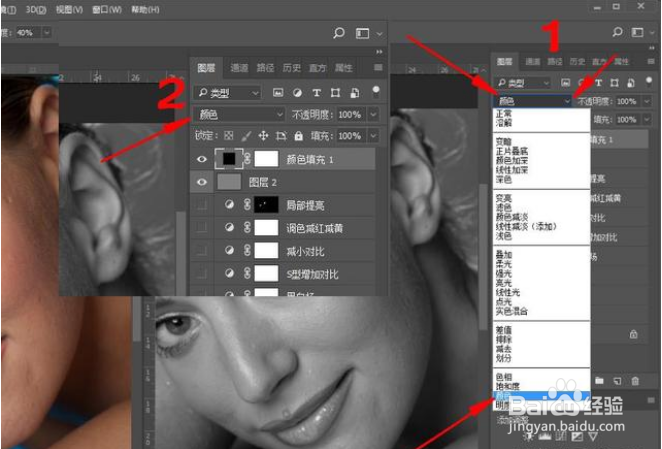Toggle adjustment layer filter in center Layers panel
Image resolution: width=662 pixels, height=449 pixels.
coord(297,93)
